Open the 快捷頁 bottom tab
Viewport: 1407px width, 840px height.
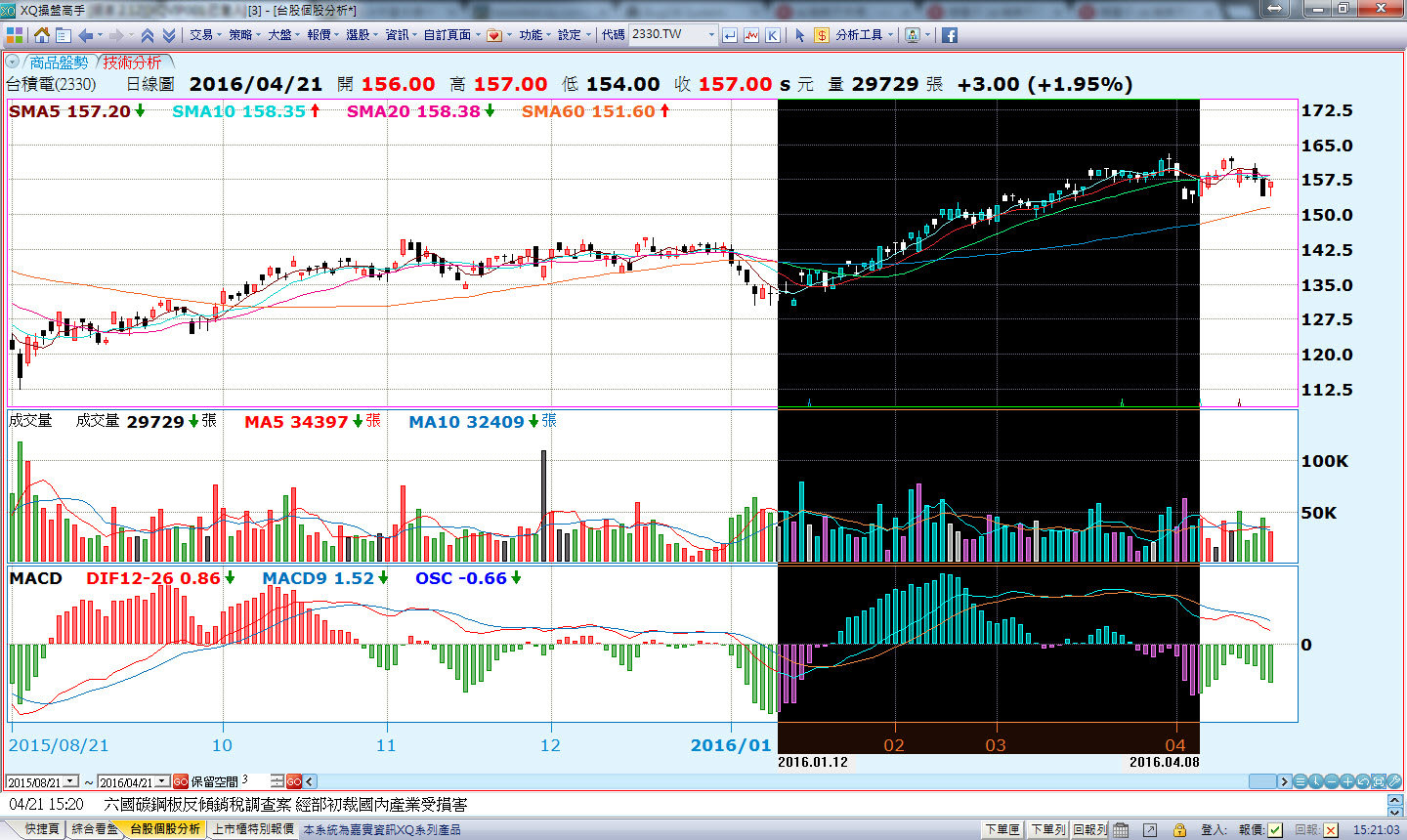(x=42, y=829)
